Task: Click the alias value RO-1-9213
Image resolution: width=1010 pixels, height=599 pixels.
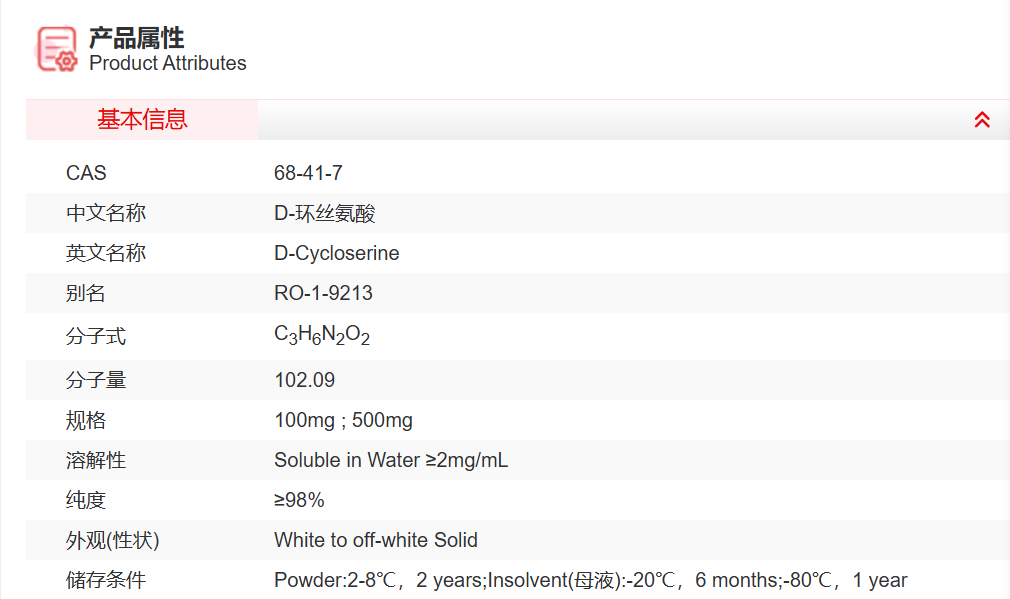Action: point(323,293)
